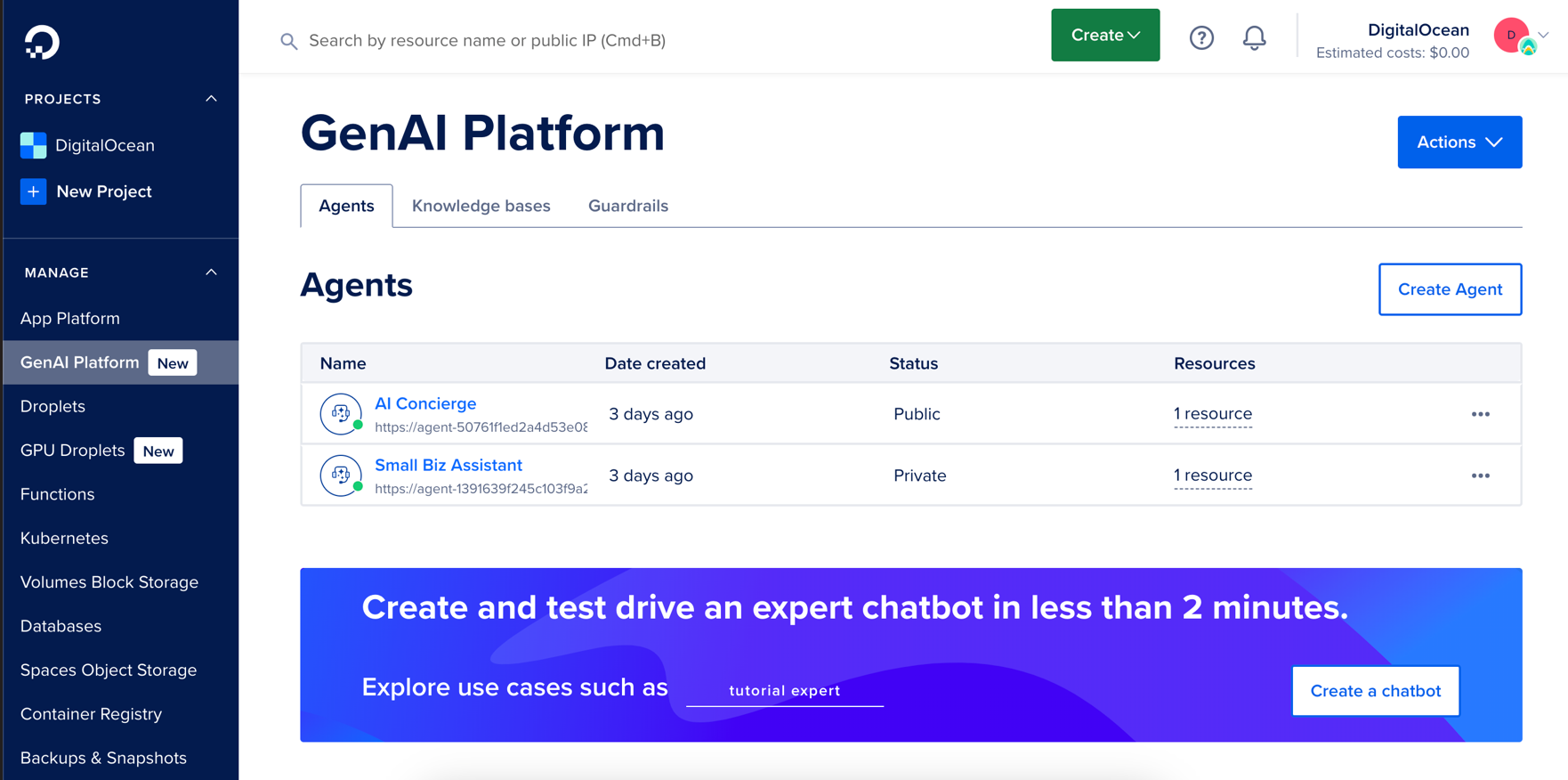Open the help question mark icon
This screenshot has height=780, width=1568.
(x=1201, y=37)
